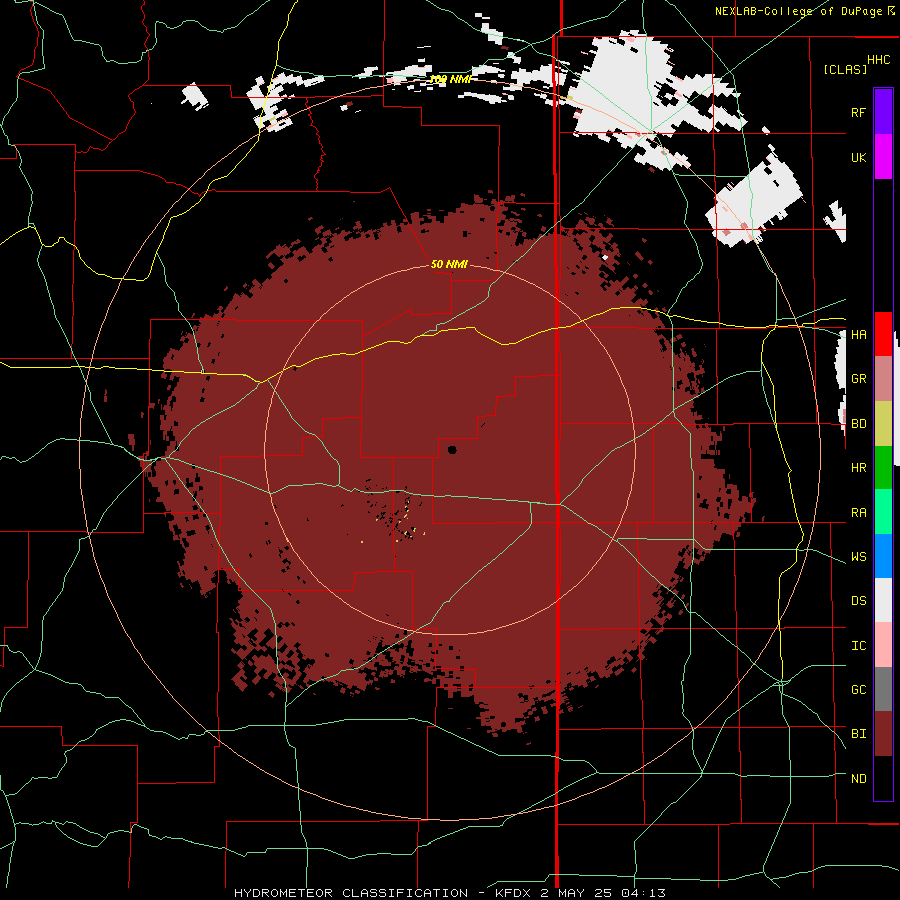Click the BD yellow legend swatch
The width and height of the screenshot is (900, 900).
pos(883,424)
